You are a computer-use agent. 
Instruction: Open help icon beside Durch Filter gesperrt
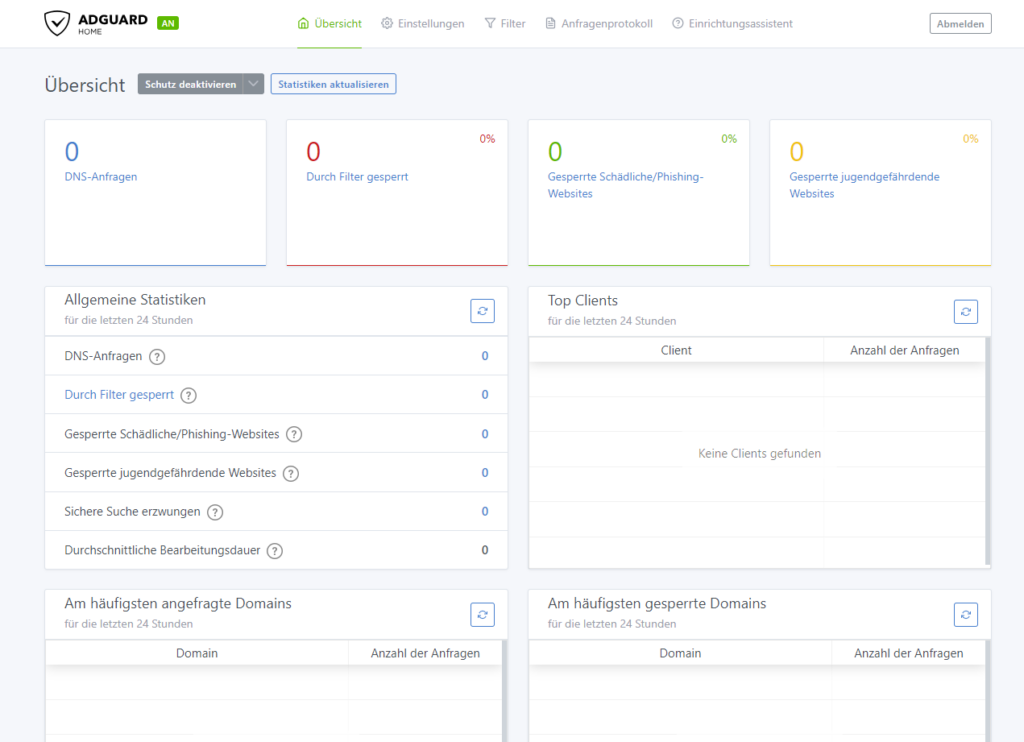189,395
